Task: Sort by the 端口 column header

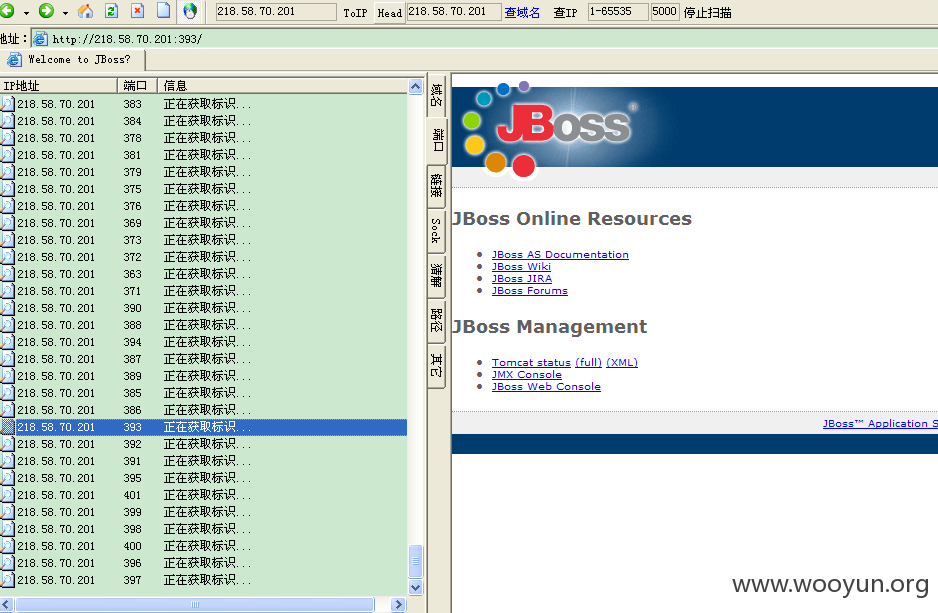Action: tap(137, 86)
